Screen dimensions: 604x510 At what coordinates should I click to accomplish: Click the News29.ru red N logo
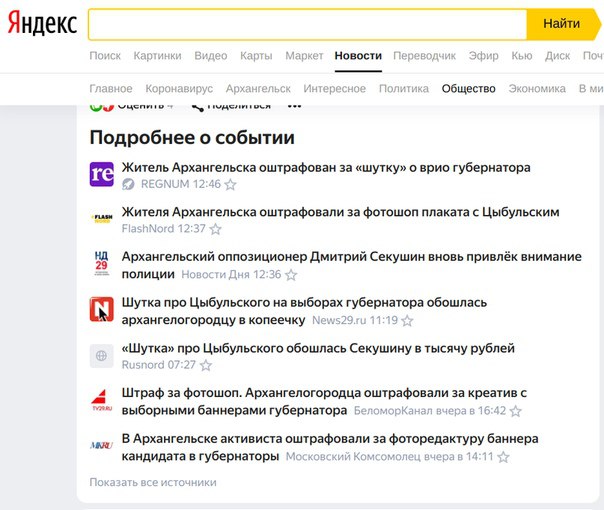[x=102, y=309]
